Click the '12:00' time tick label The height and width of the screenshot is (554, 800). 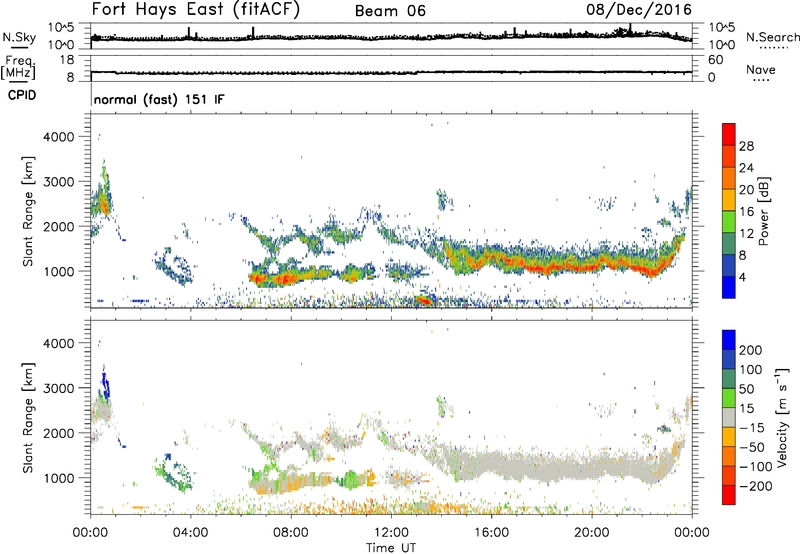(x=391, y=533)
